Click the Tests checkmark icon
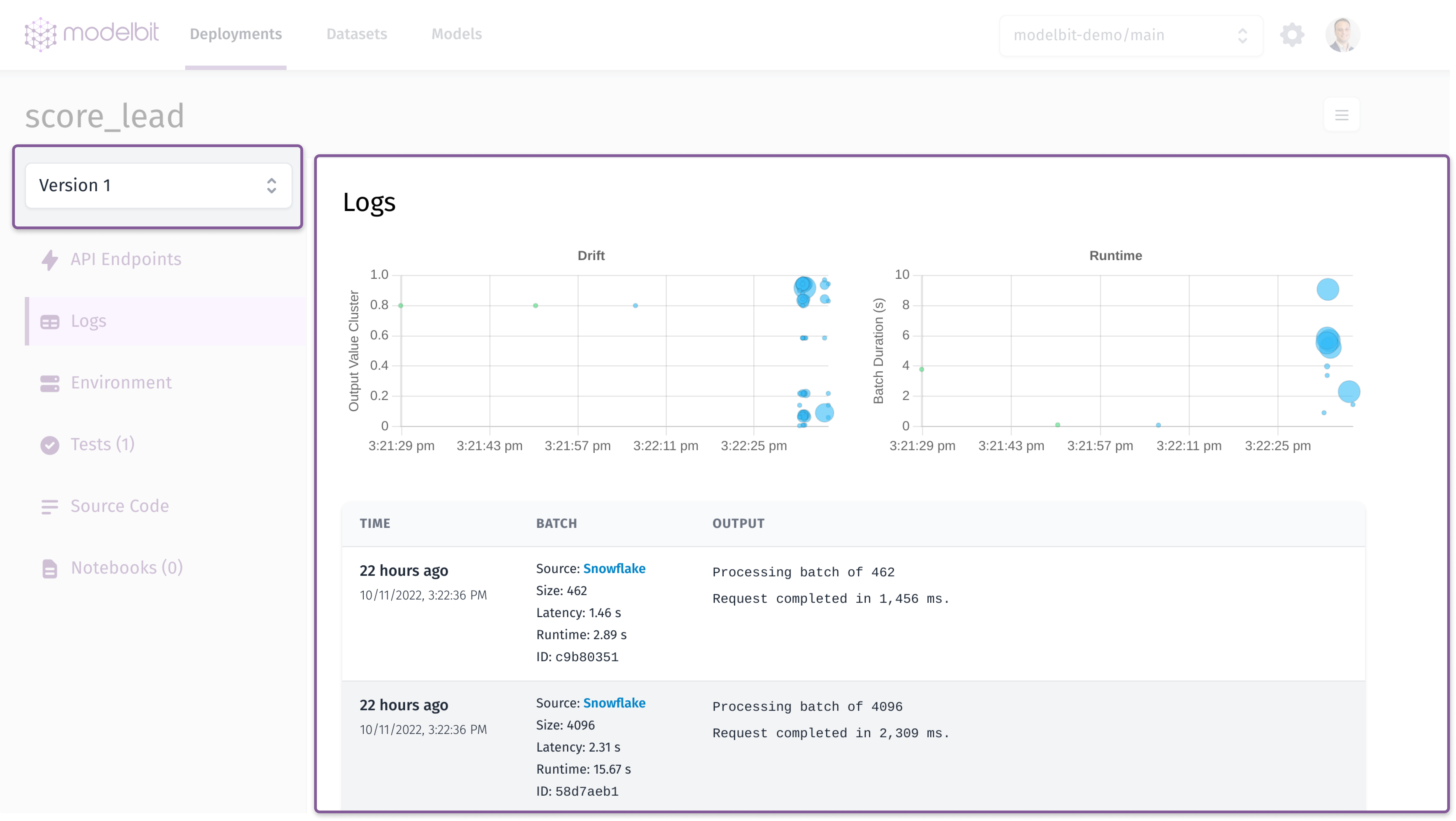This screenshot has height=821, width=1456. [50, 445]
